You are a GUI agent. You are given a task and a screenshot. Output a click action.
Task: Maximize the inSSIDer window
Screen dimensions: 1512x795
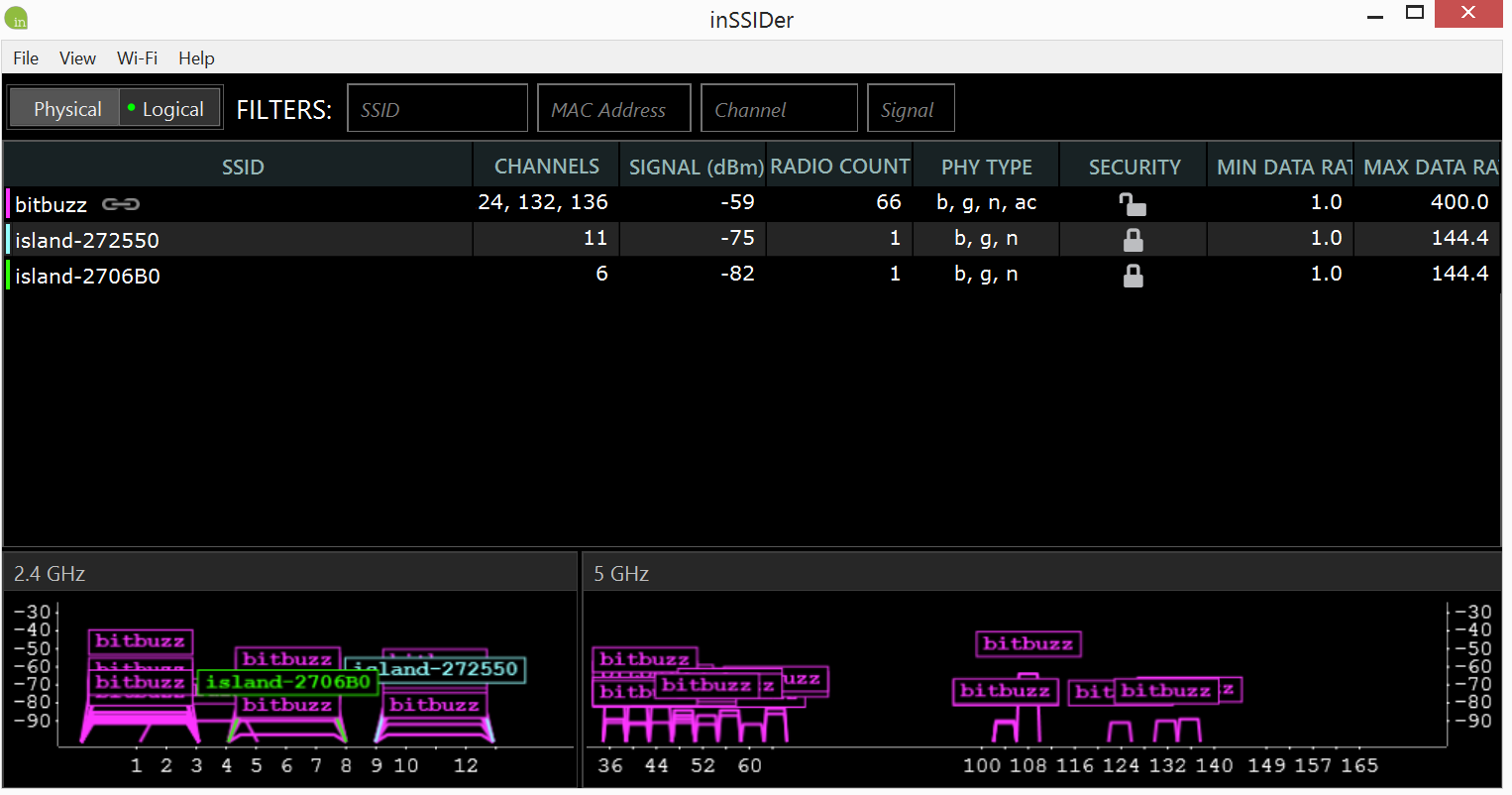click(x=1415, y=13)
